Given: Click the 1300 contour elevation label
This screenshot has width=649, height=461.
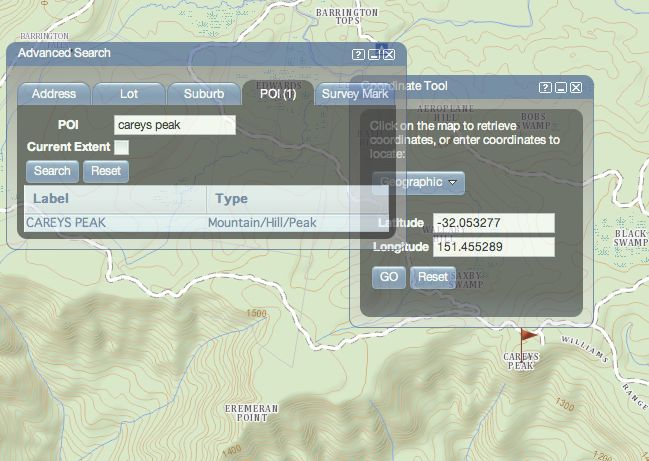Looking at the screenshot, I should (x=565, y=404).
